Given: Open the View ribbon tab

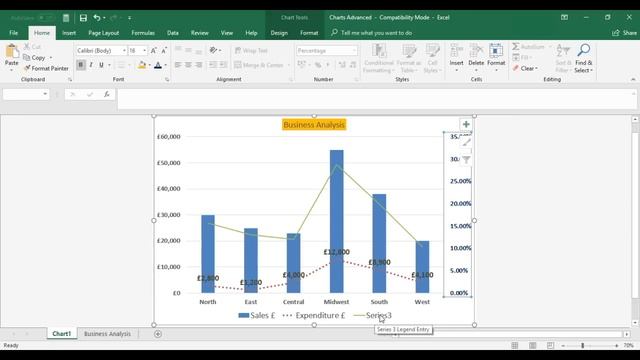Looking at the screenshot, I should point(227,33).
